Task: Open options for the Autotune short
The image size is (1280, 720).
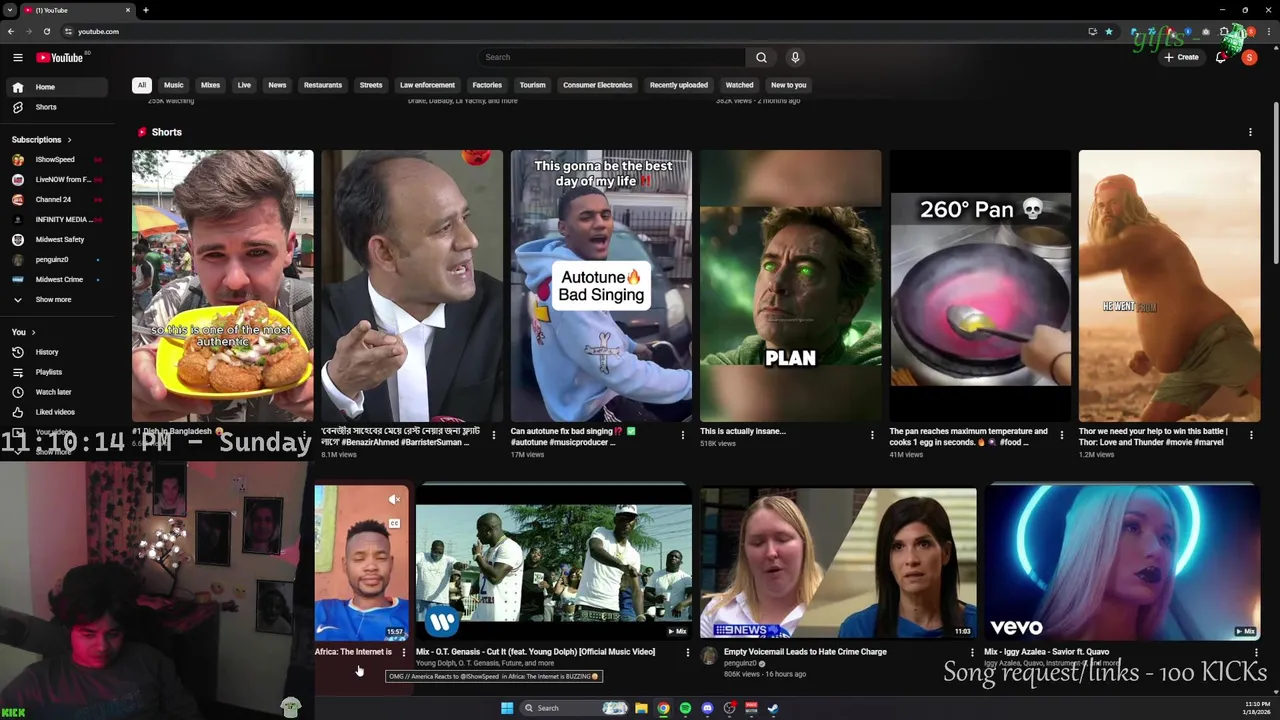Action: (x=683, y=435)
